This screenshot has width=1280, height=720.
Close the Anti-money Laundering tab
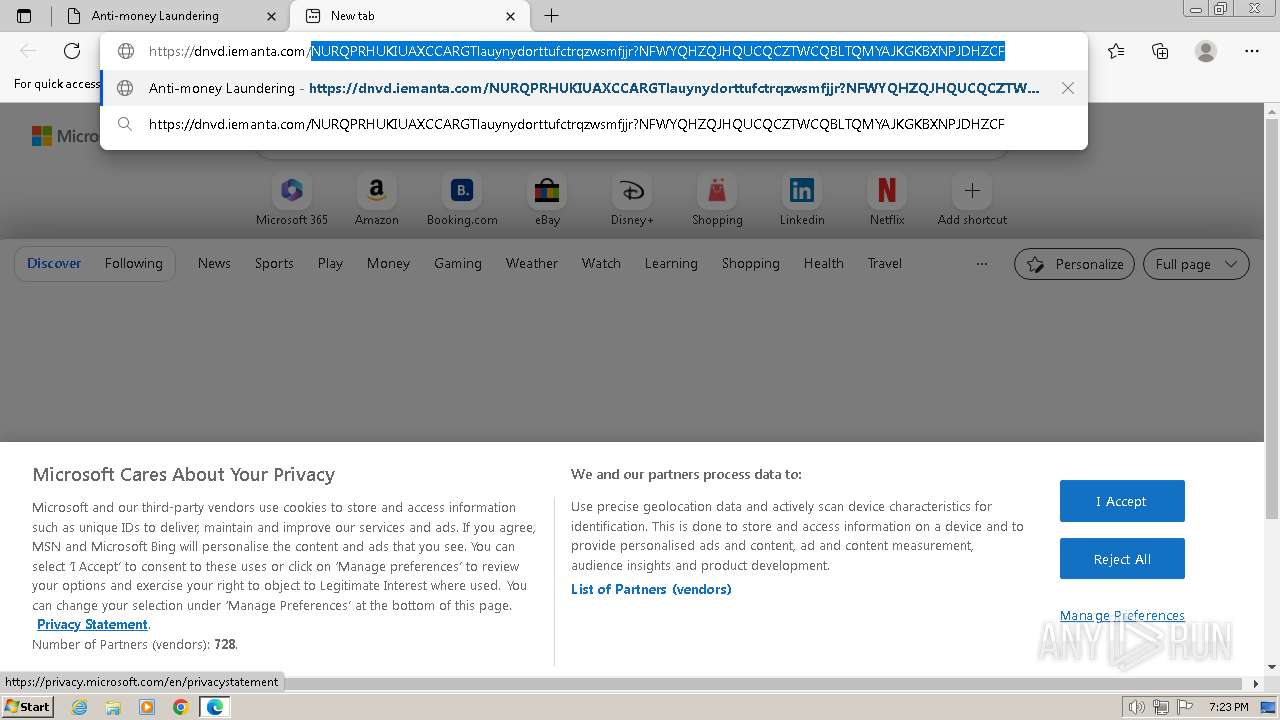point(272,16)
